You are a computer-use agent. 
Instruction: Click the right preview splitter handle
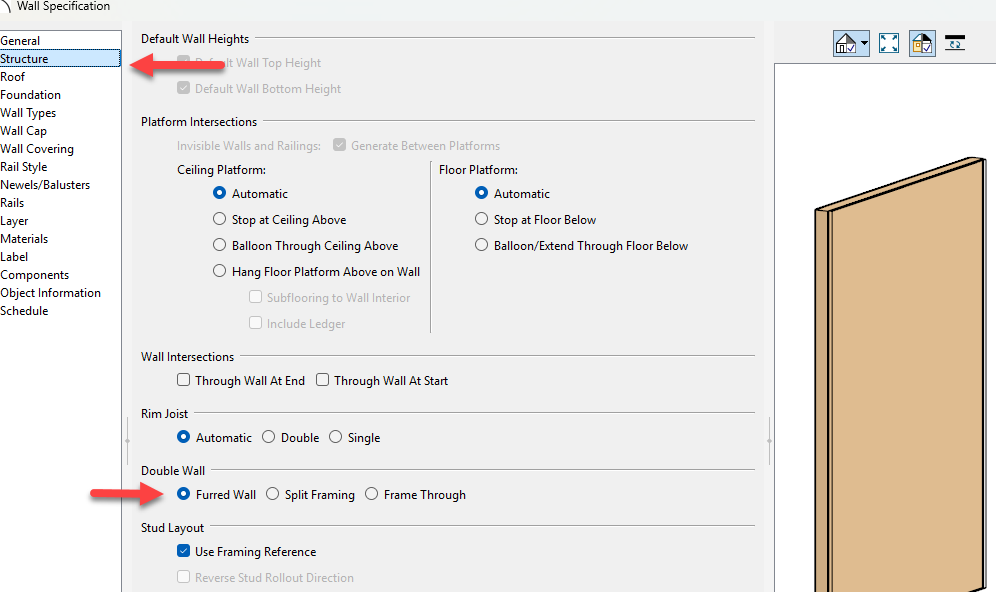tap(769, 440)
